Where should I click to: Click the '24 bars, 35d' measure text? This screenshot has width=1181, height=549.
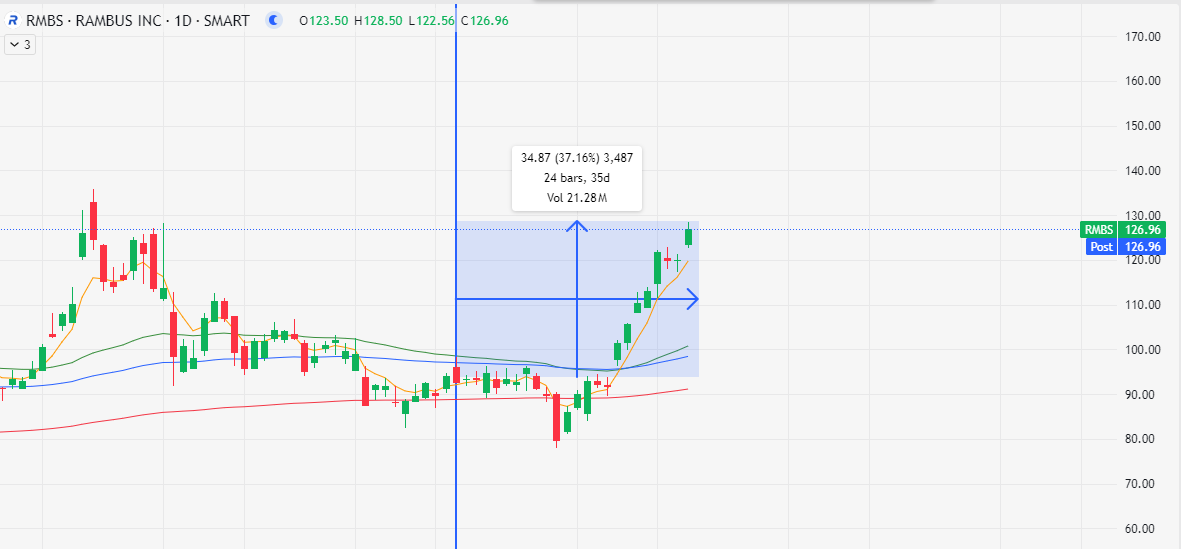click(x=577, y=178)
